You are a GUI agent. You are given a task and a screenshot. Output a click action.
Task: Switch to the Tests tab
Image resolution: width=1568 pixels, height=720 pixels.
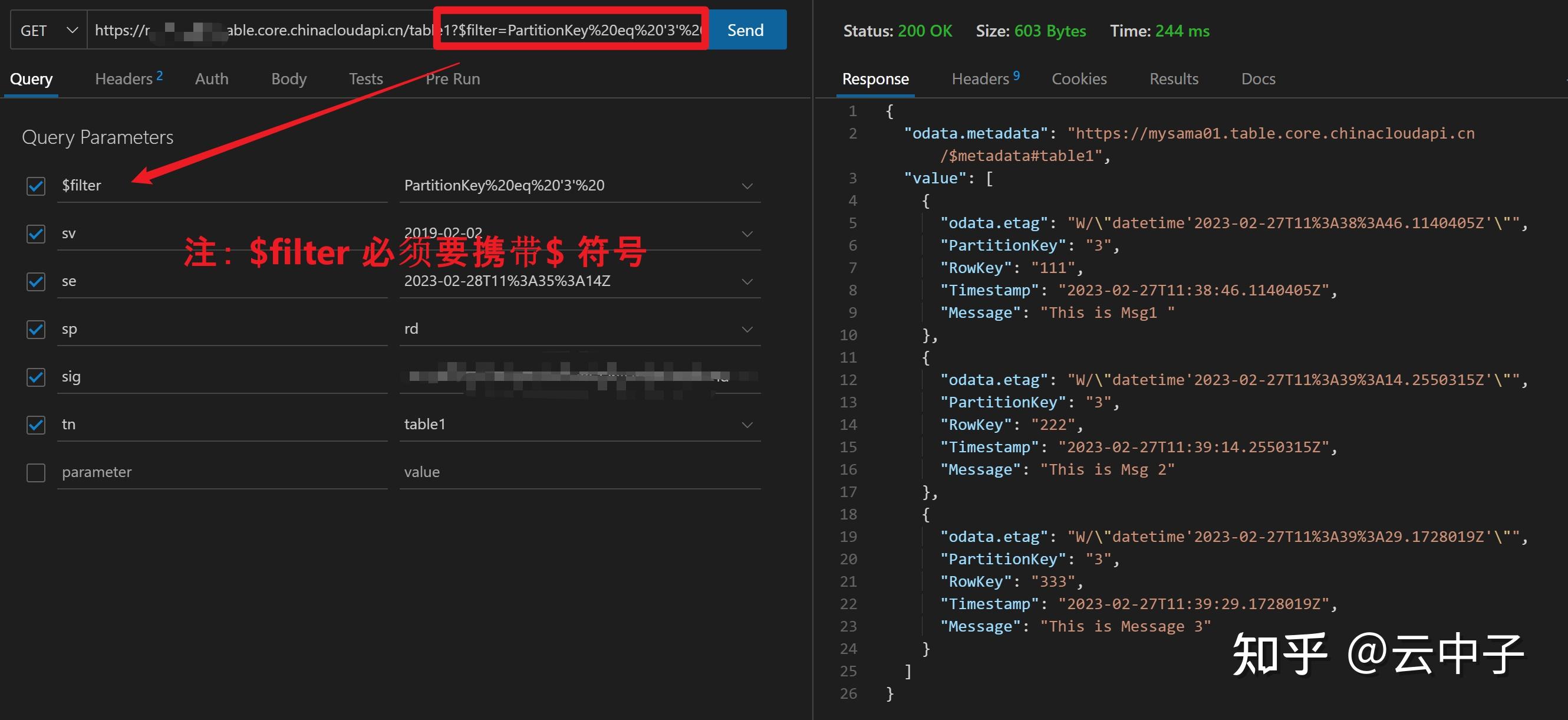tap(365, 78)
